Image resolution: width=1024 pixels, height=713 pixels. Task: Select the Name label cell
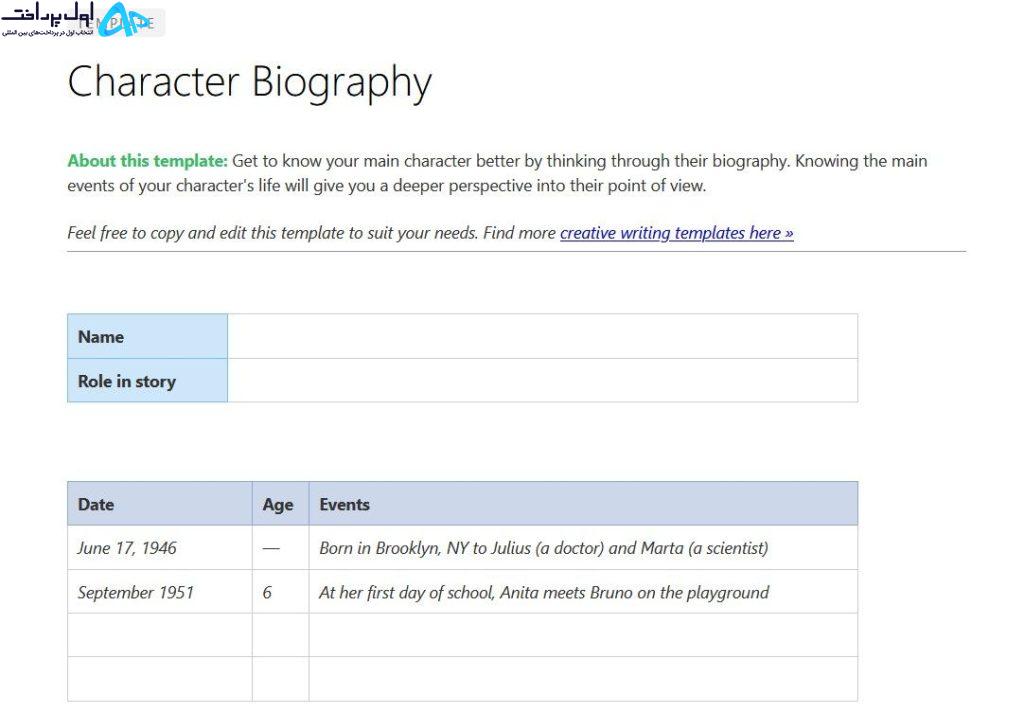(x=148, y=336)
